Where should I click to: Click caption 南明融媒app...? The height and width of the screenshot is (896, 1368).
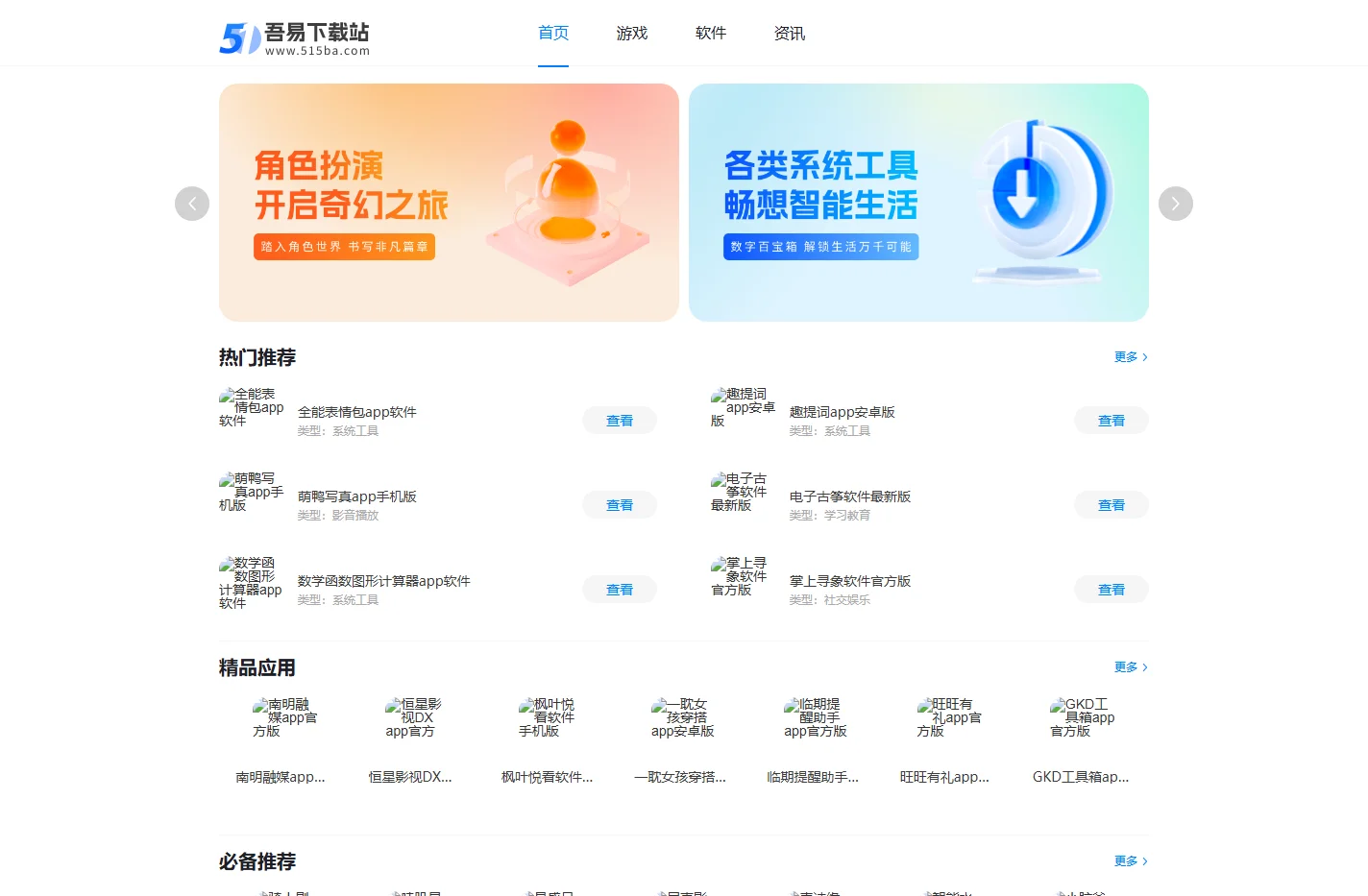(281, 777)
